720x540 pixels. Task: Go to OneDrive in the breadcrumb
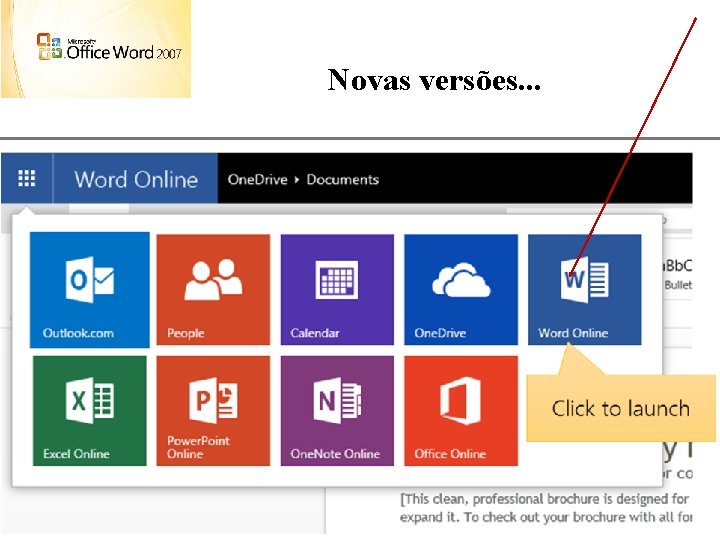(x=257, y=180)
